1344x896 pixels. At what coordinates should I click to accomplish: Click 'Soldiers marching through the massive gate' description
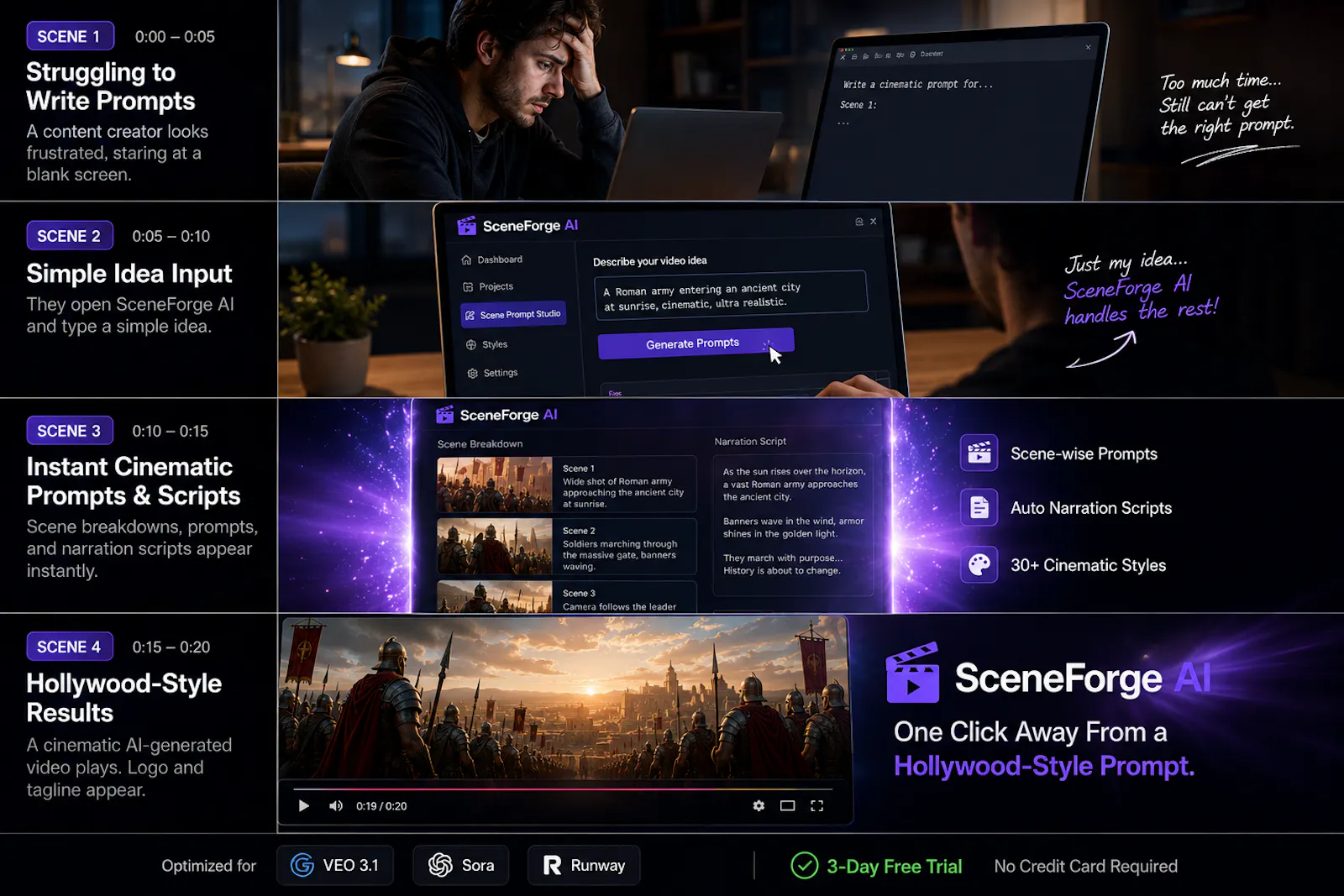click(620, 555)
